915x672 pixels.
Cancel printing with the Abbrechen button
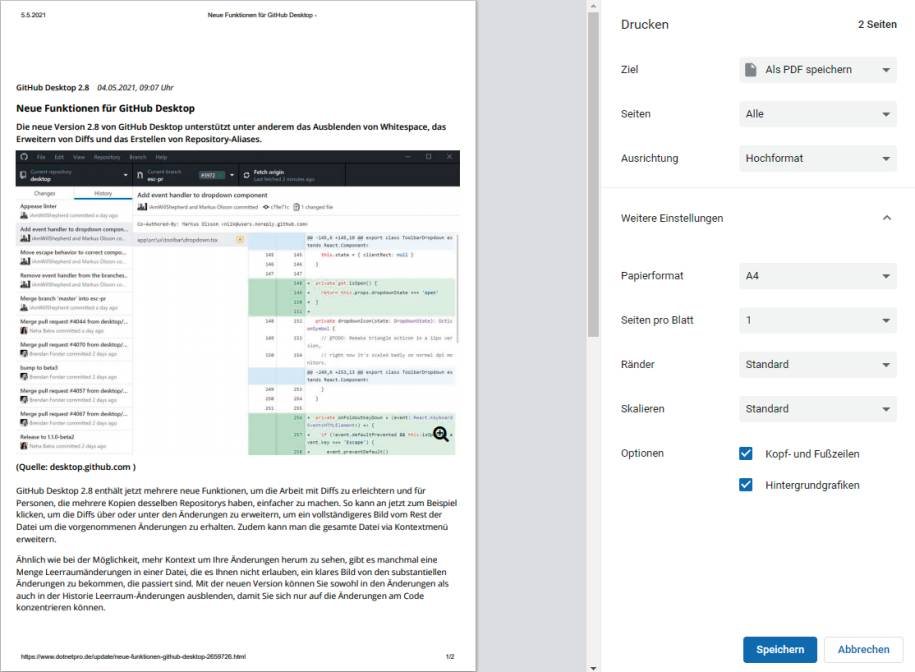click(x=864, y=649)
